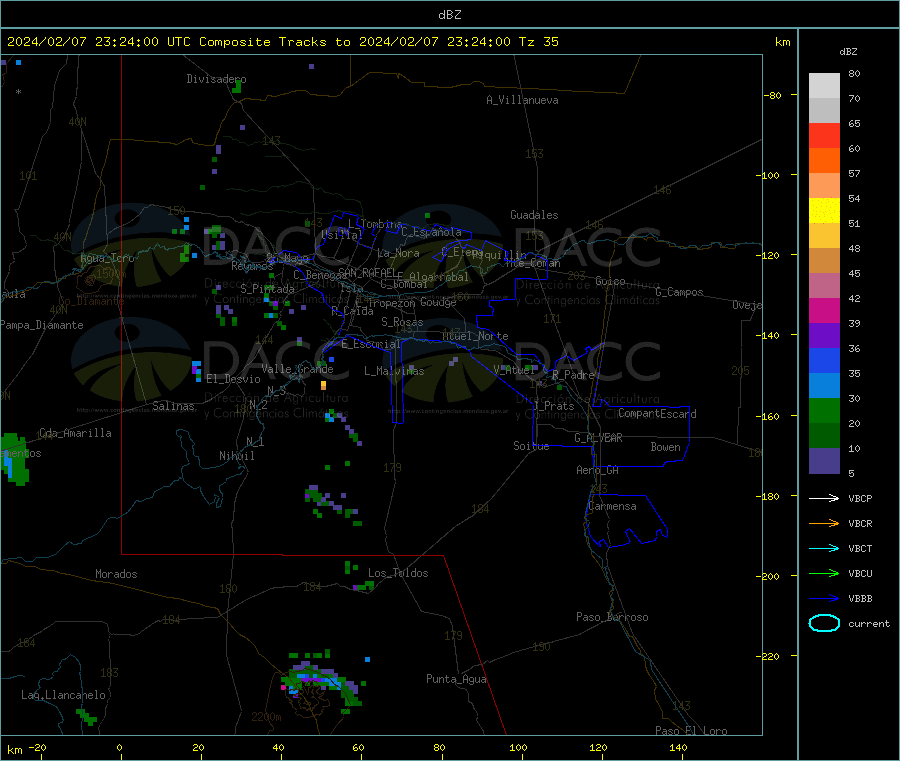Click the CompantEscard map label

pos(658,414)
